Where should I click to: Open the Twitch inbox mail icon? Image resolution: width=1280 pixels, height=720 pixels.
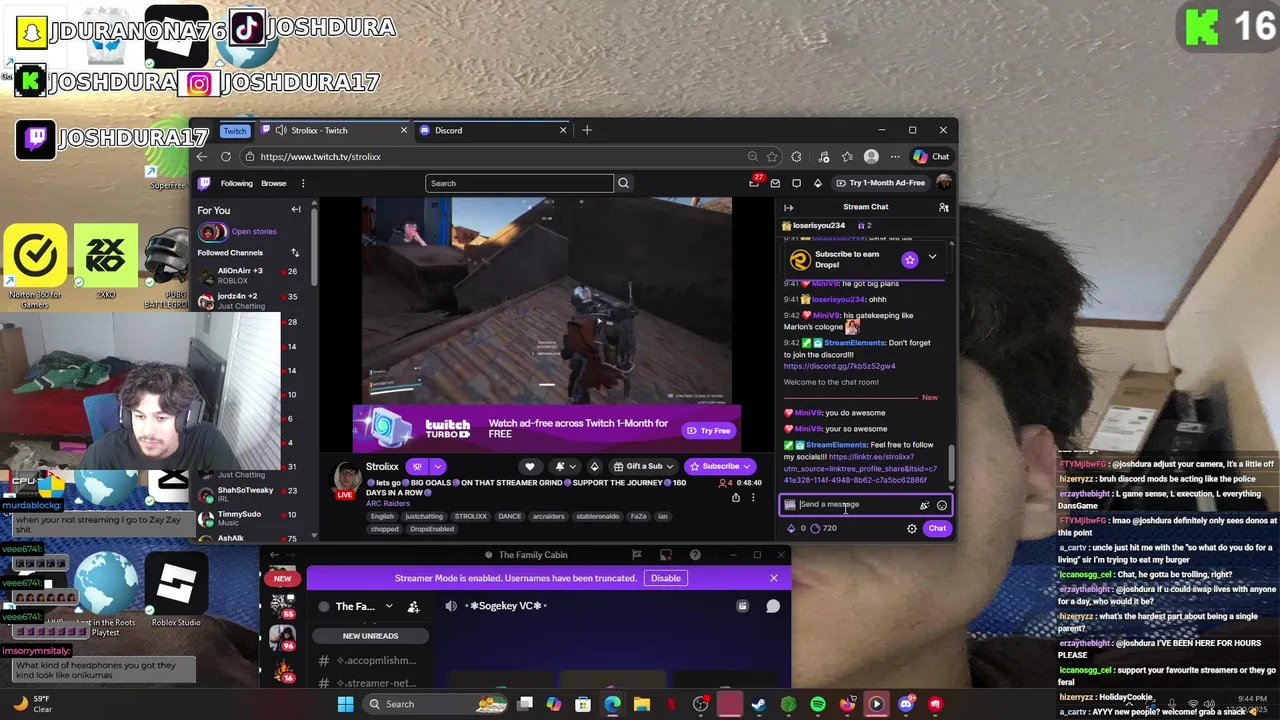click(775, 183)
